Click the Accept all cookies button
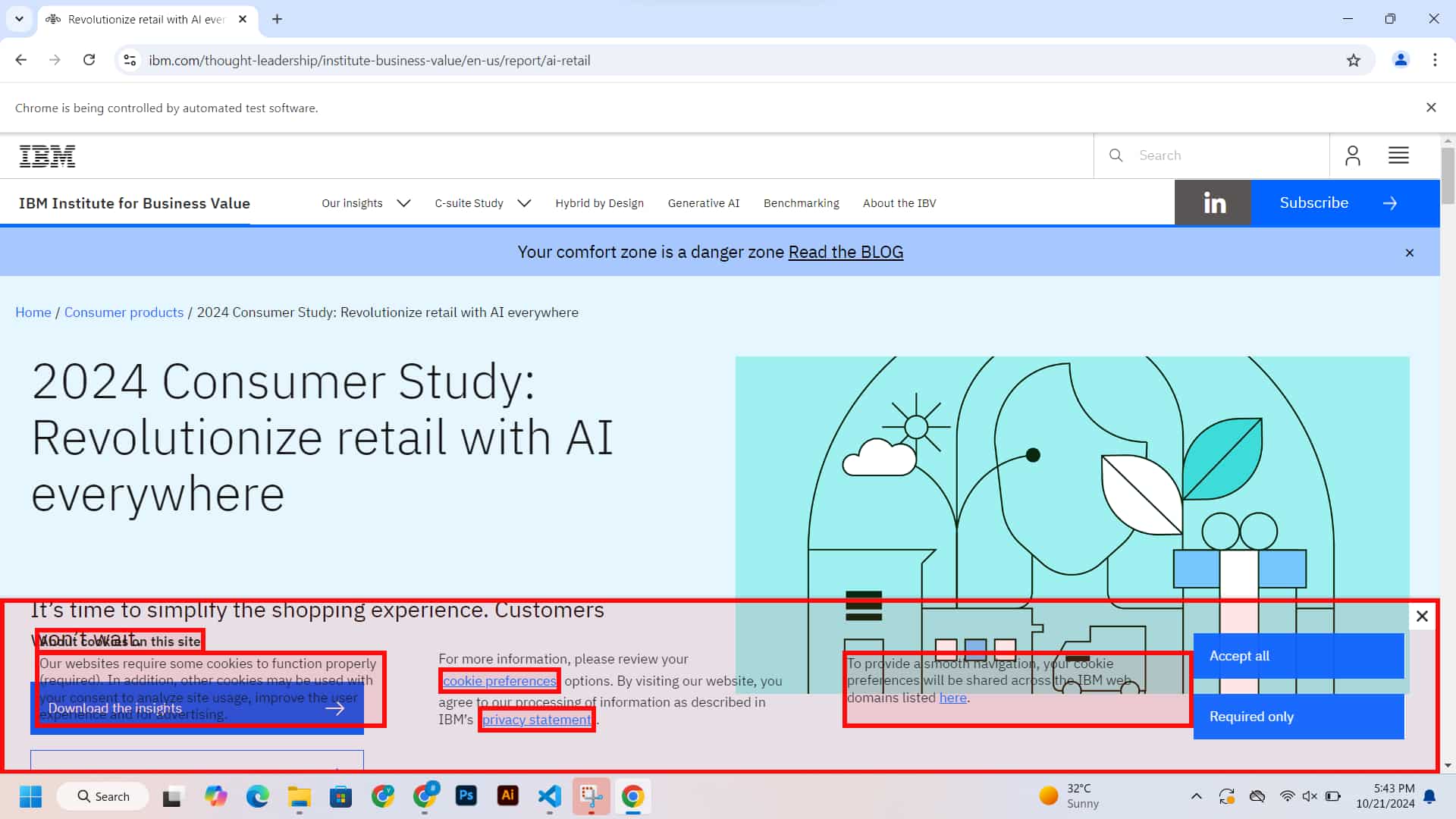Screen dimensions: 1456x819 [x=1298, y=656]
